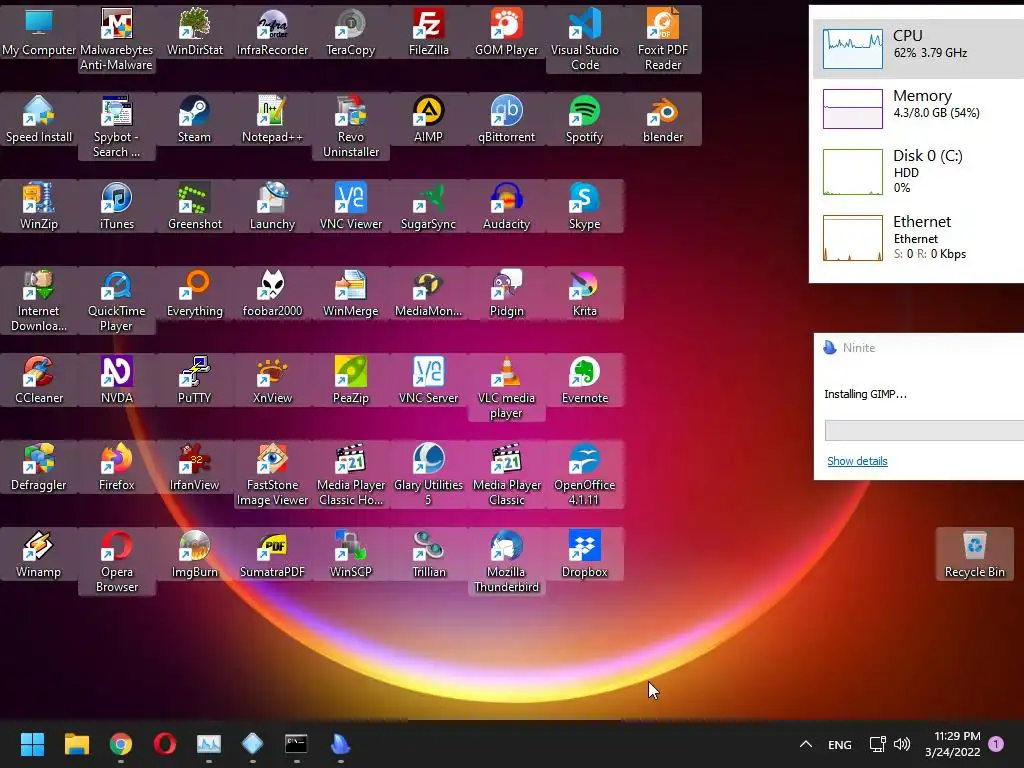Select the Greenshot shortcut
The height and width of the screenshot is (768, 1024).
(195, 206)
